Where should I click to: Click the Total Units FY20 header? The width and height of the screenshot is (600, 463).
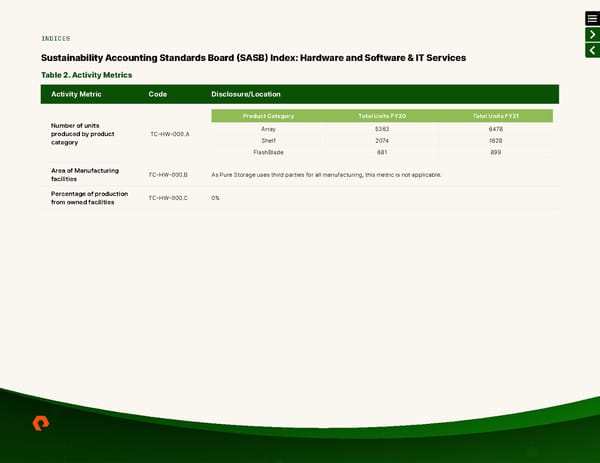pos(382,117)
